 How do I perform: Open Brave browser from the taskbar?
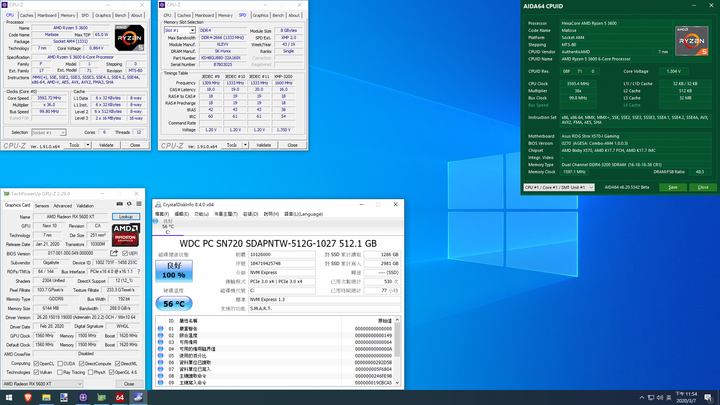[x=28, y=398]
